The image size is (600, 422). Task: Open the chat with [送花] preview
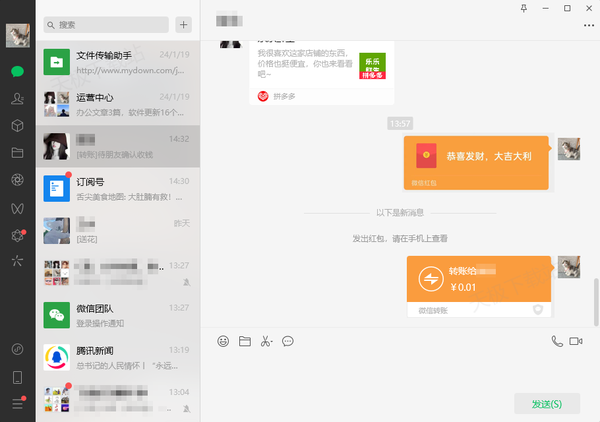(118, 231)
